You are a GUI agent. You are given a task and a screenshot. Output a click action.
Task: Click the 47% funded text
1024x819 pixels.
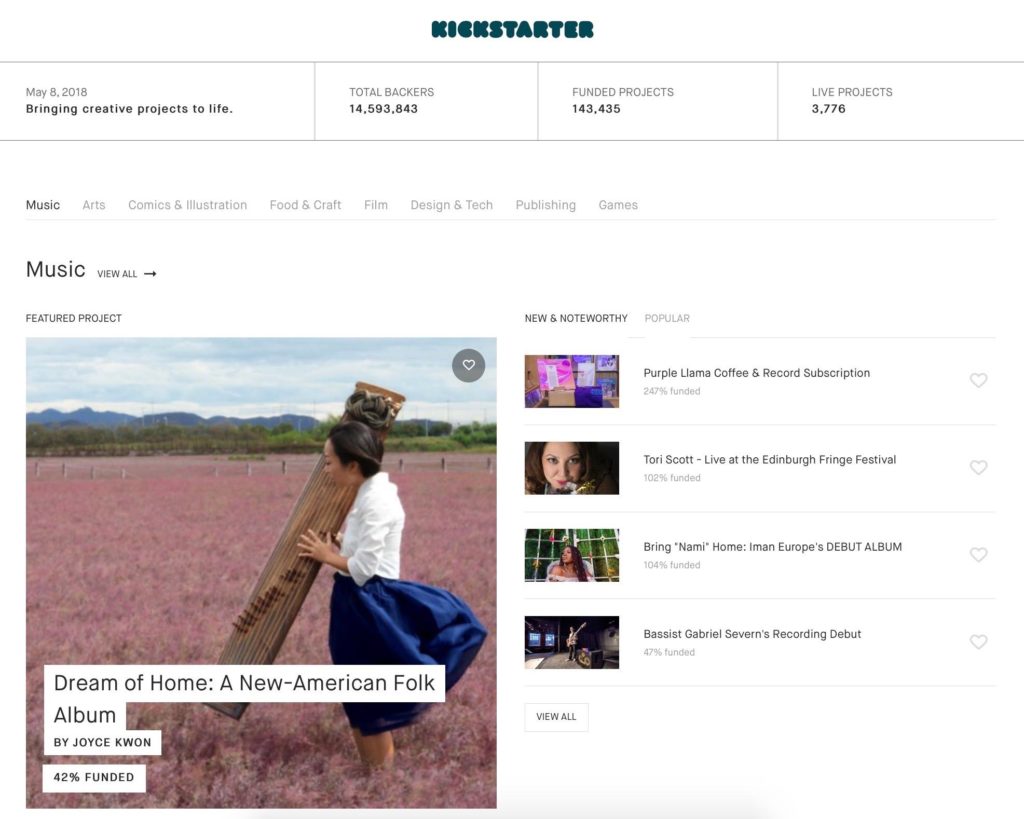coord(669,652)
